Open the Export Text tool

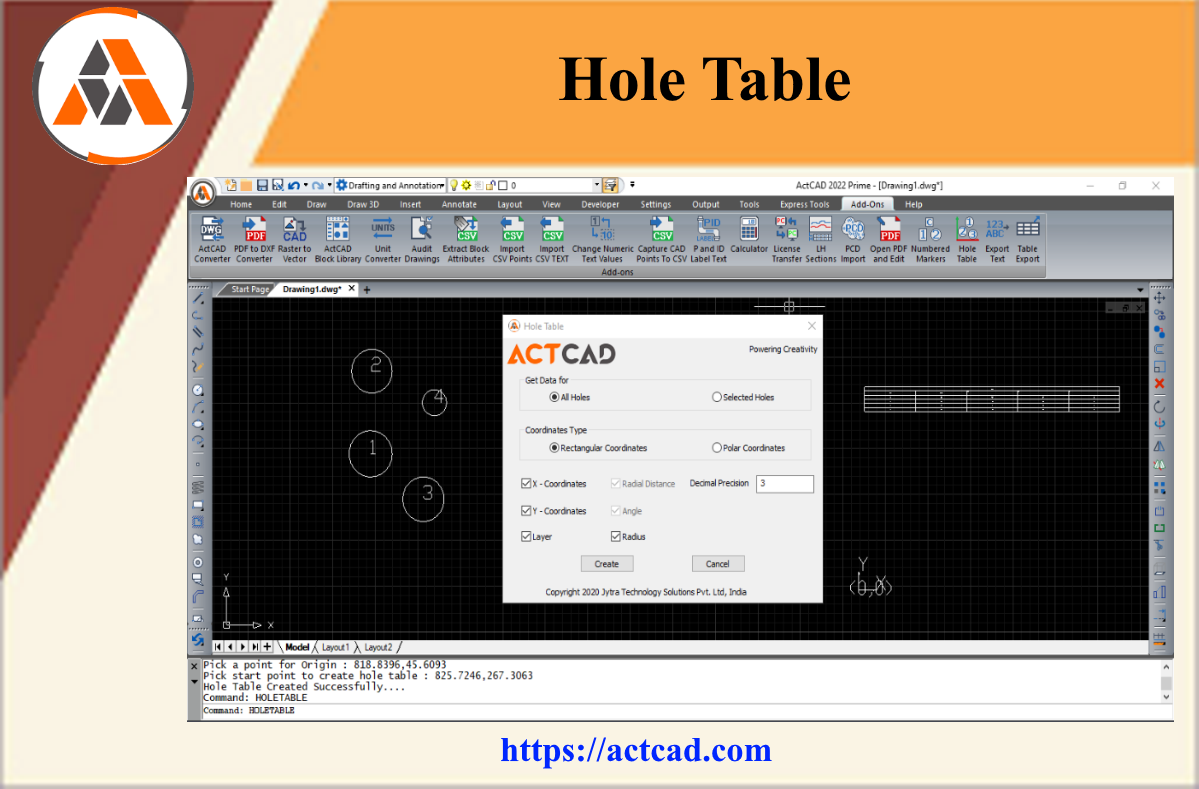point(997,240)
